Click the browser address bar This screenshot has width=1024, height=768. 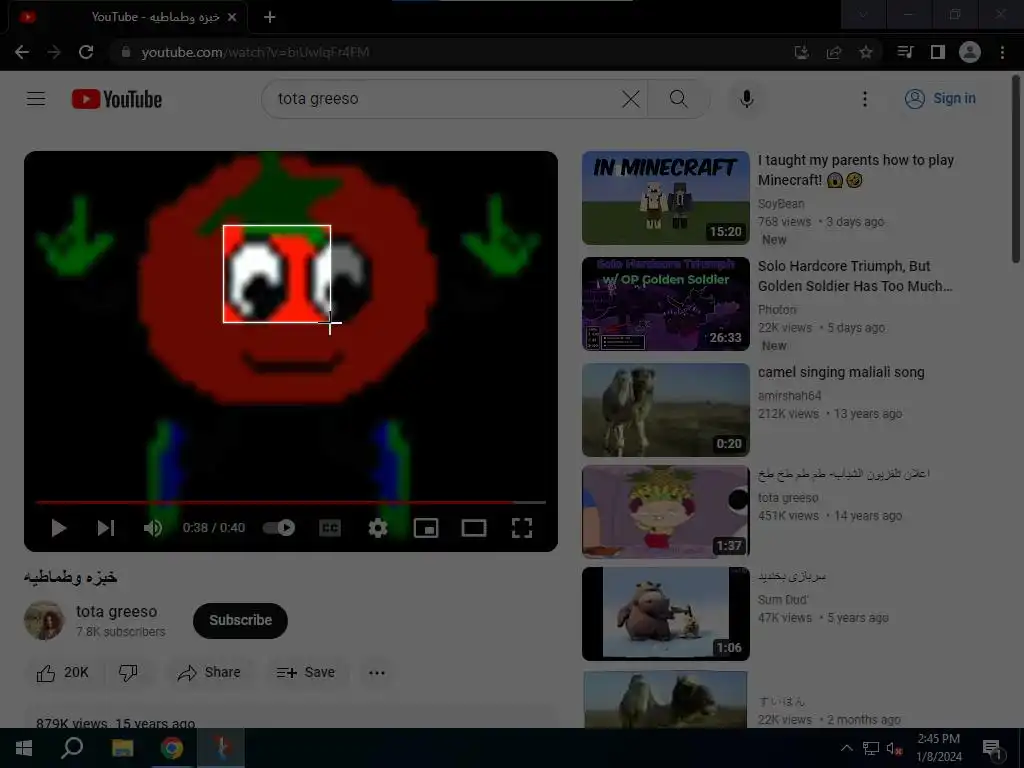click(451, 52)
